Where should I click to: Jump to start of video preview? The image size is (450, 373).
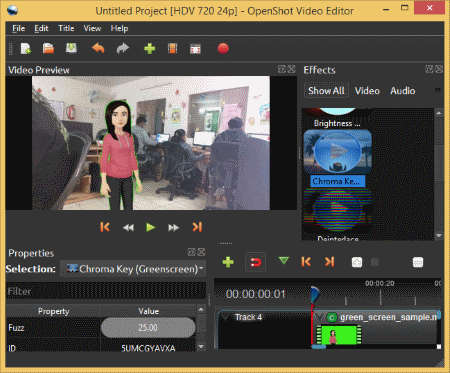(105, 227)
